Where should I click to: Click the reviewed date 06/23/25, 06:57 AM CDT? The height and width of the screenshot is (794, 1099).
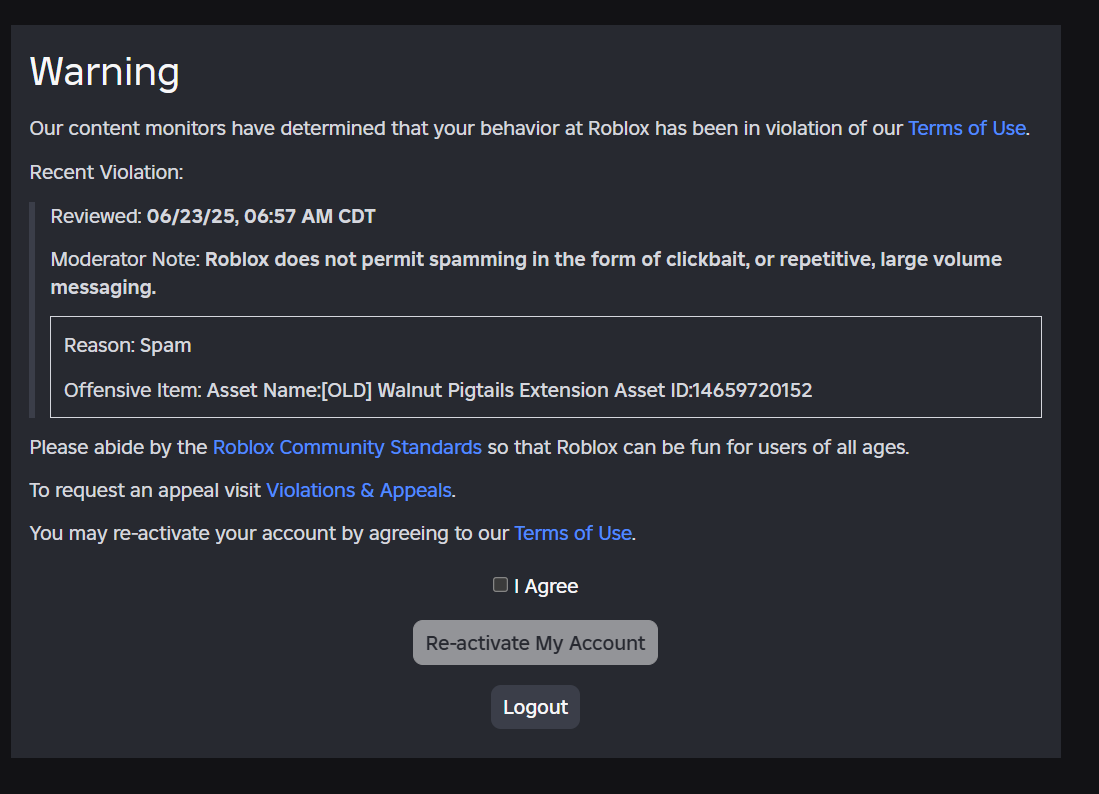[261, 217]
